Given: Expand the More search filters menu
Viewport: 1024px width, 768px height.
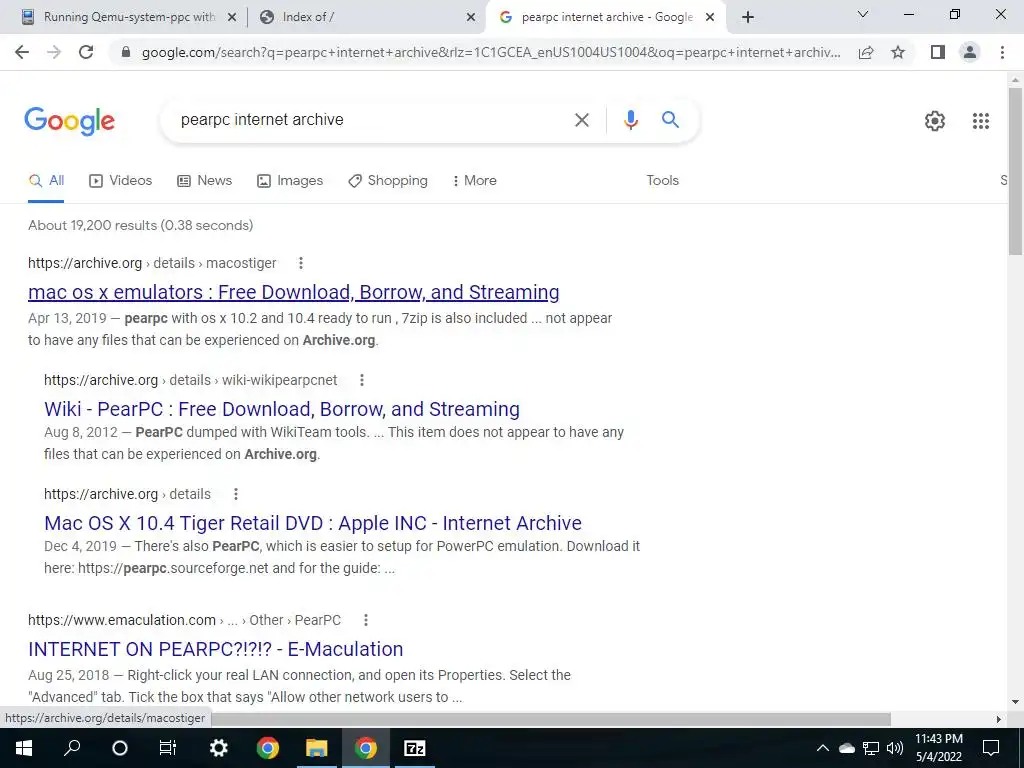Looking at the screenshot, I should (474, 181).
